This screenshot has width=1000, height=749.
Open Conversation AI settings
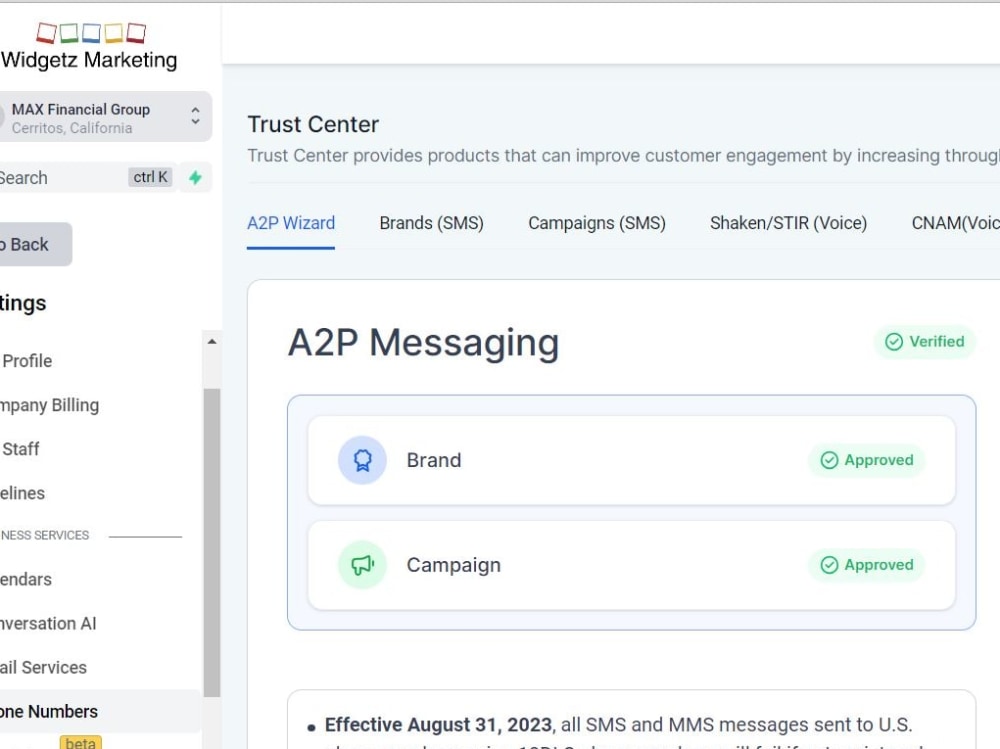[x=48, y=623]
